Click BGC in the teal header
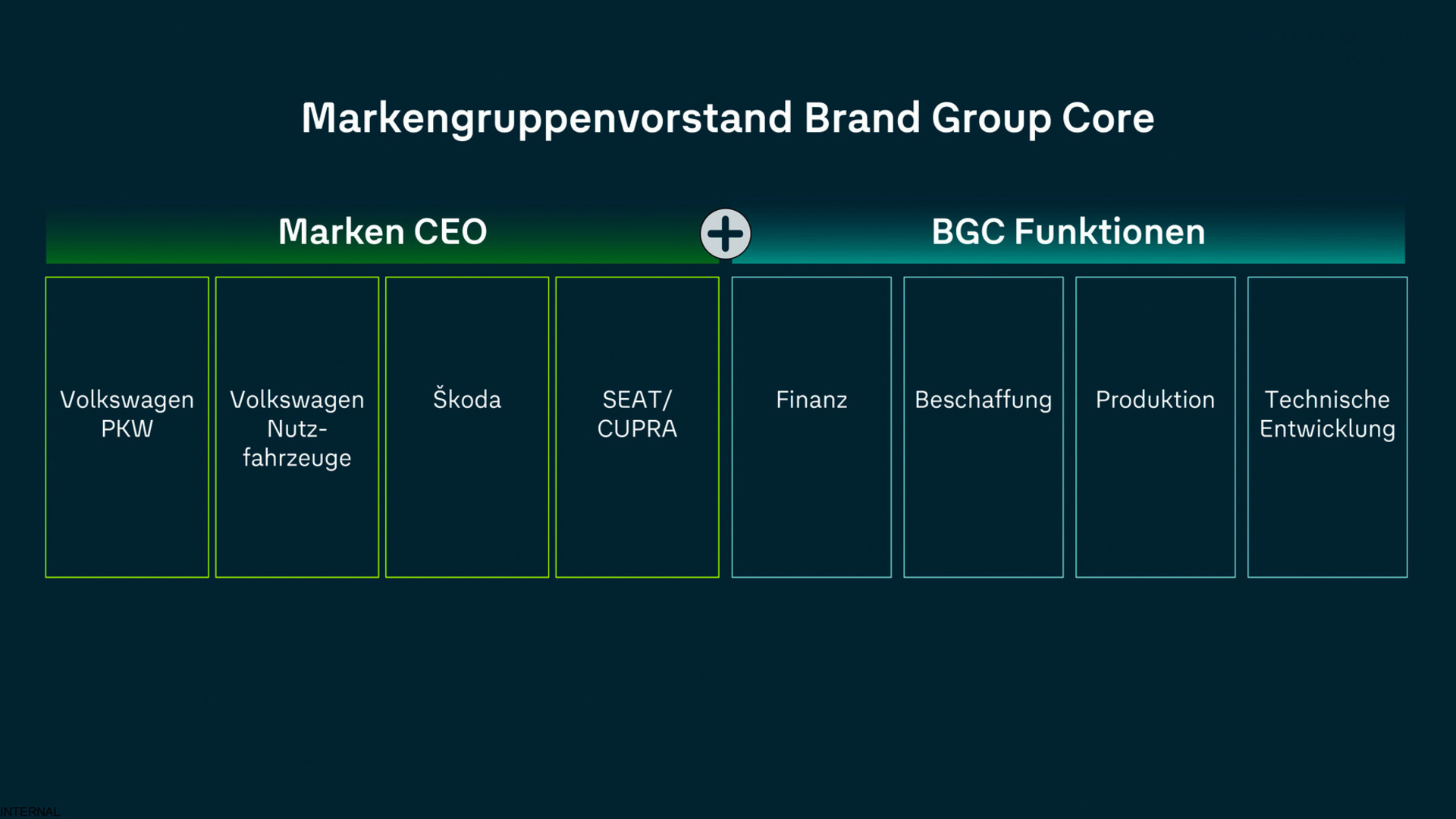This screenshot has height=819, width=1456. point(967,232)
